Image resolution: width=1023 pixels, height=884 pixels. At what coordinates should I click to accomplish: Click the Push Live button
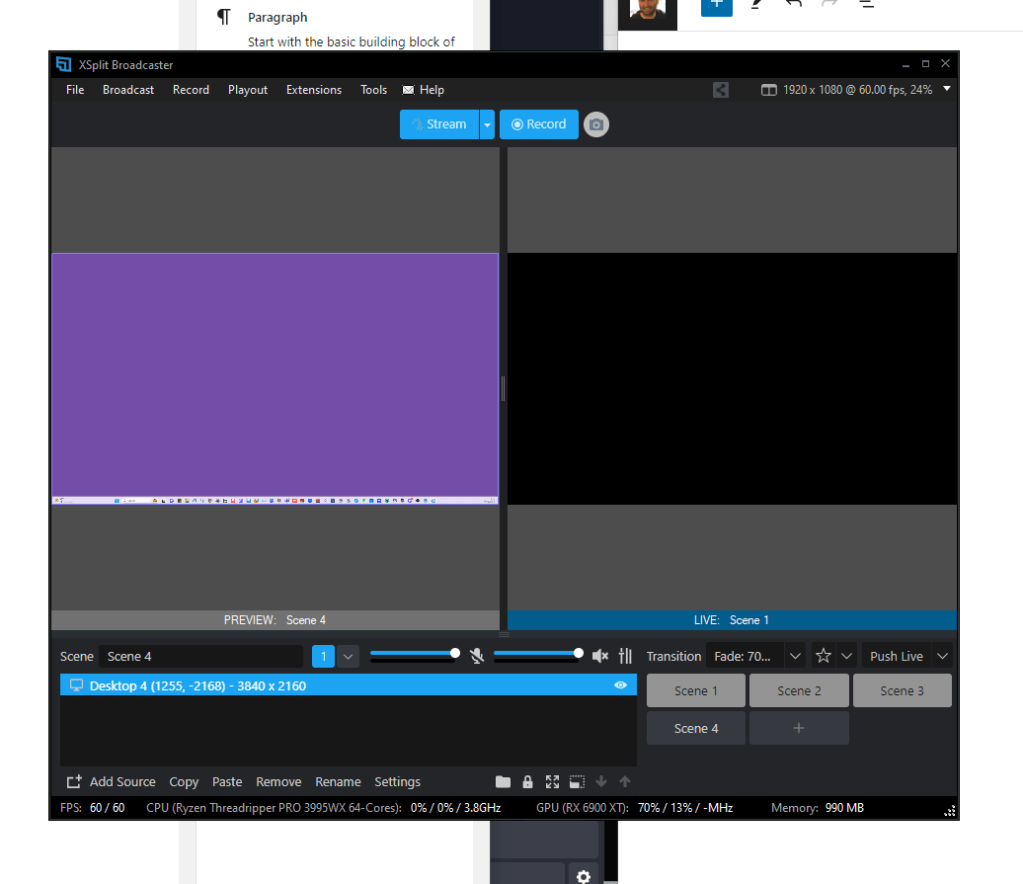point(896,656)
